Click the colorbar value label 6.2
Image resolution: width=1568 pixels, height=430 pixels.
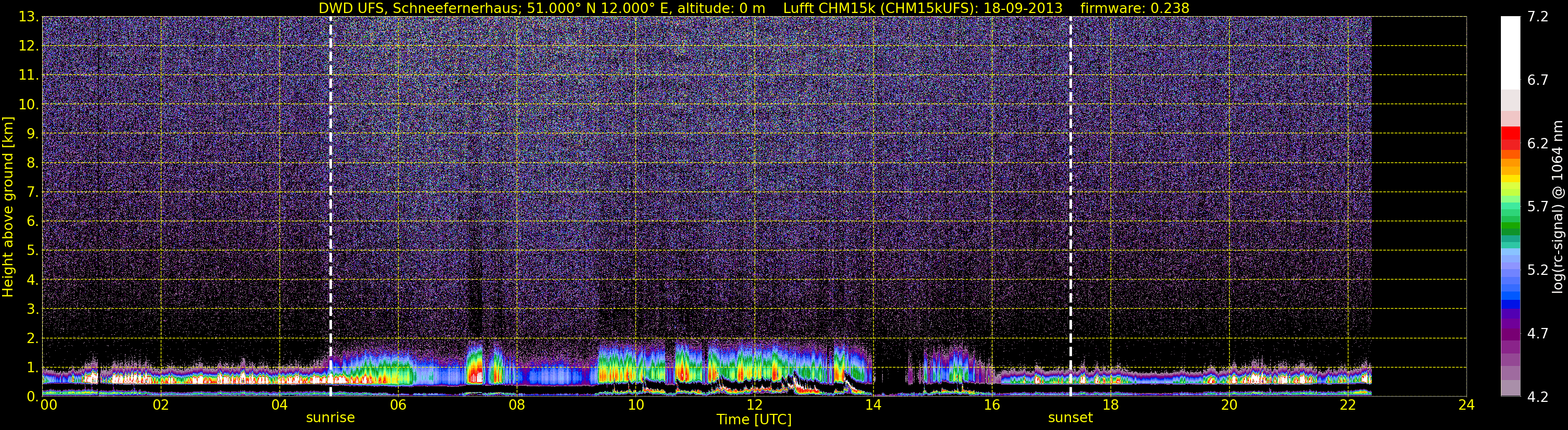(x=1538, y=143)
